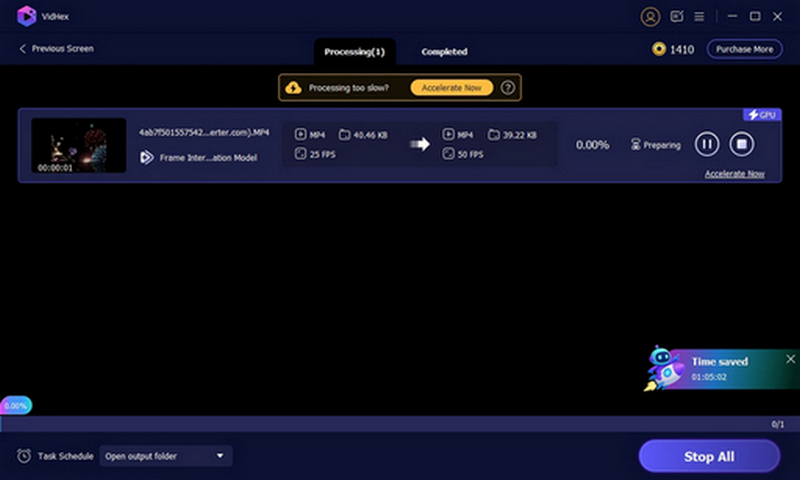Screen dimensions: 800x480
Task: Open the Open output folder dropdown
Action: coord(166,456)
